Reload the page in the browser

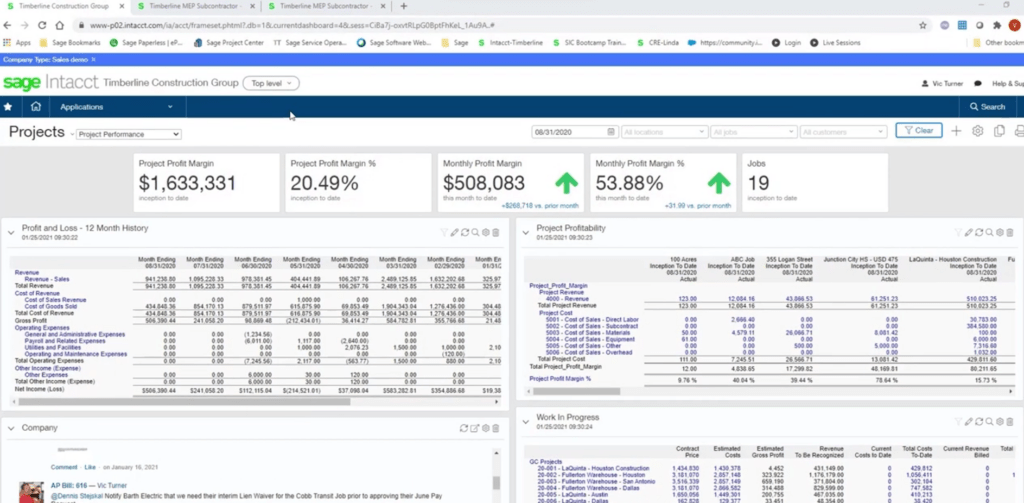pos(42,25)
